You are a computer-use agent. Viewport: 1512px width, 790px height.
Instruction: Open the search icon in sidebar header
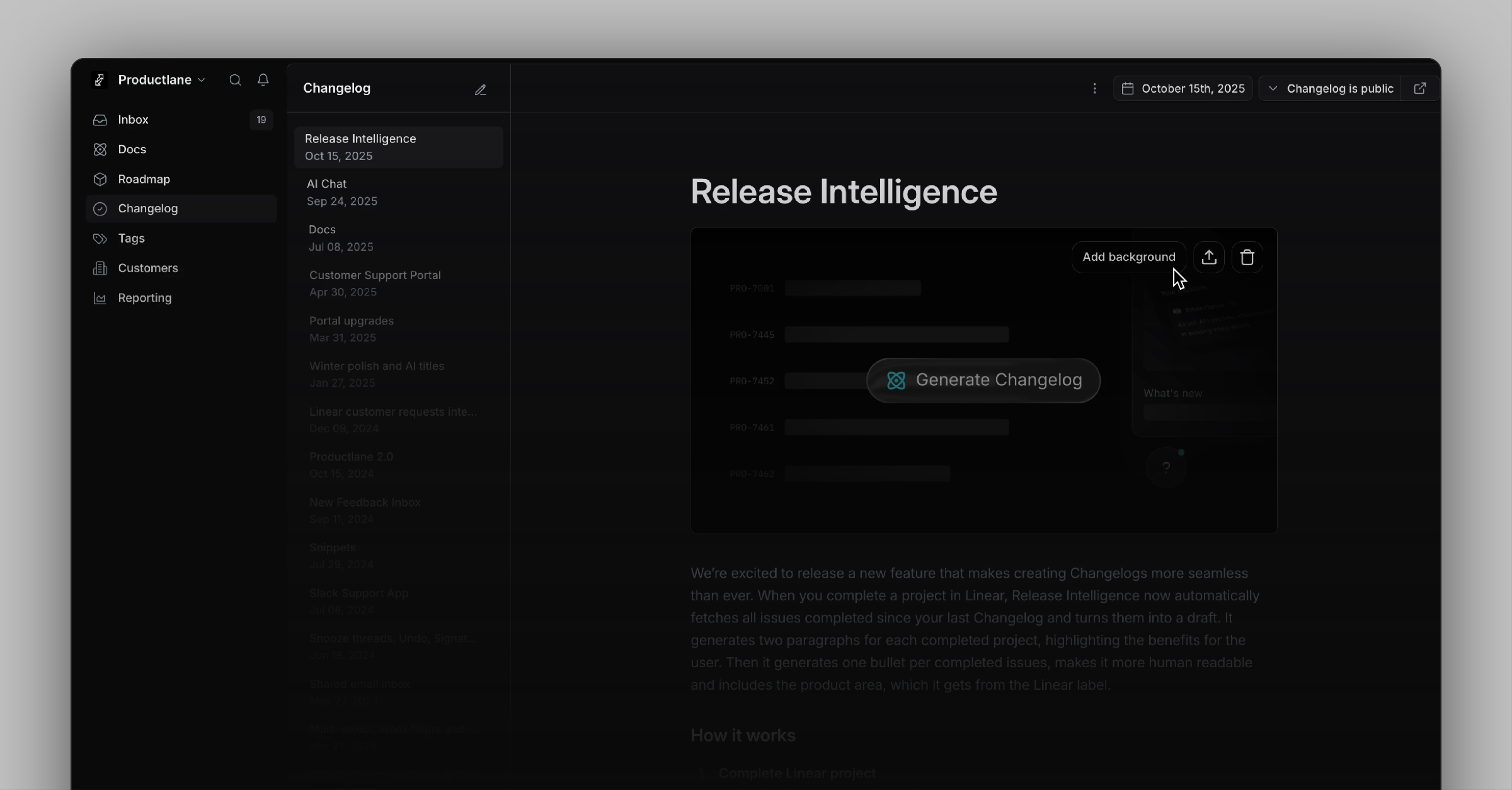tap(235, 80)
